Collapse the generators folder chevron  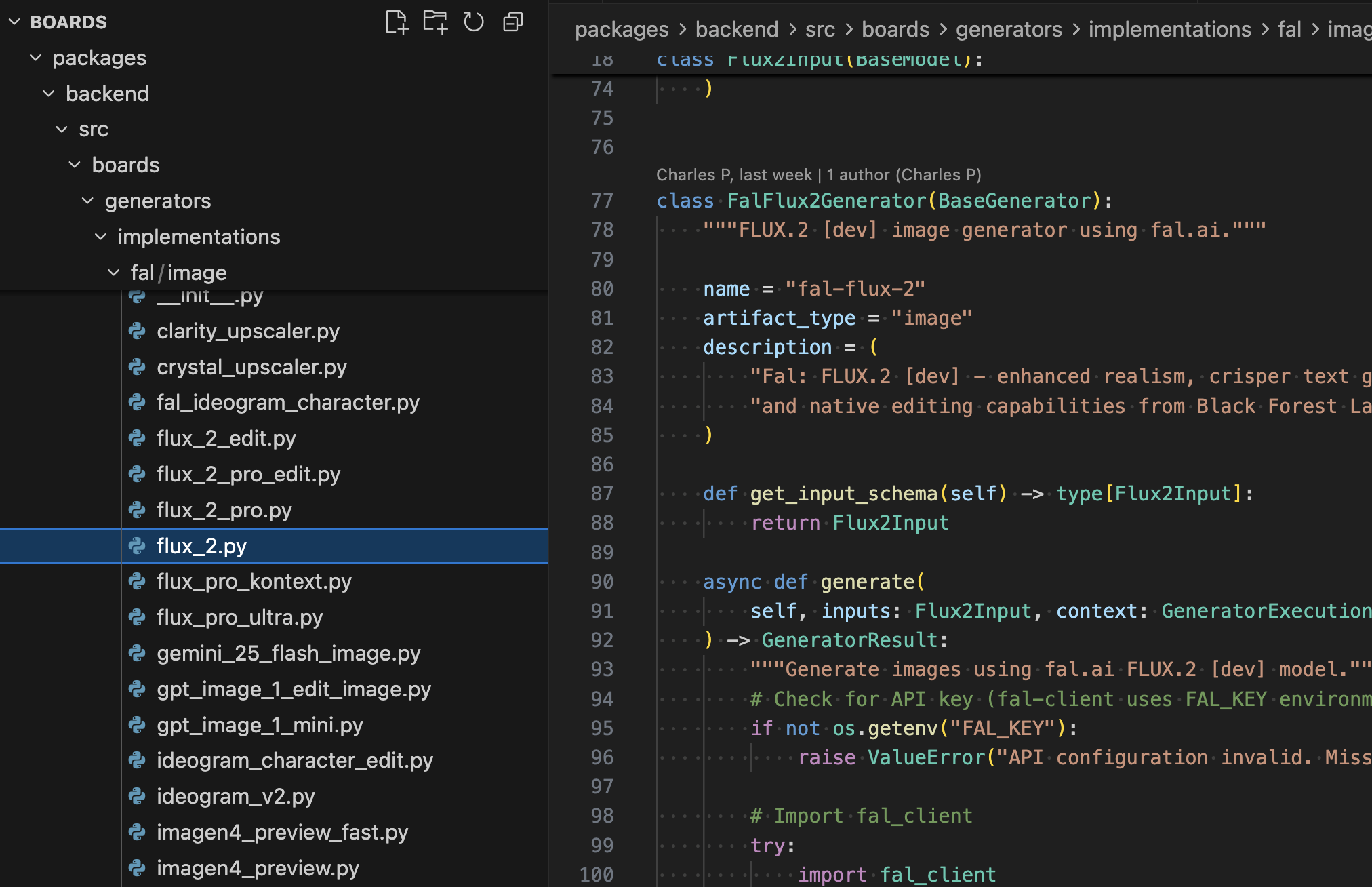pos(87,200)
